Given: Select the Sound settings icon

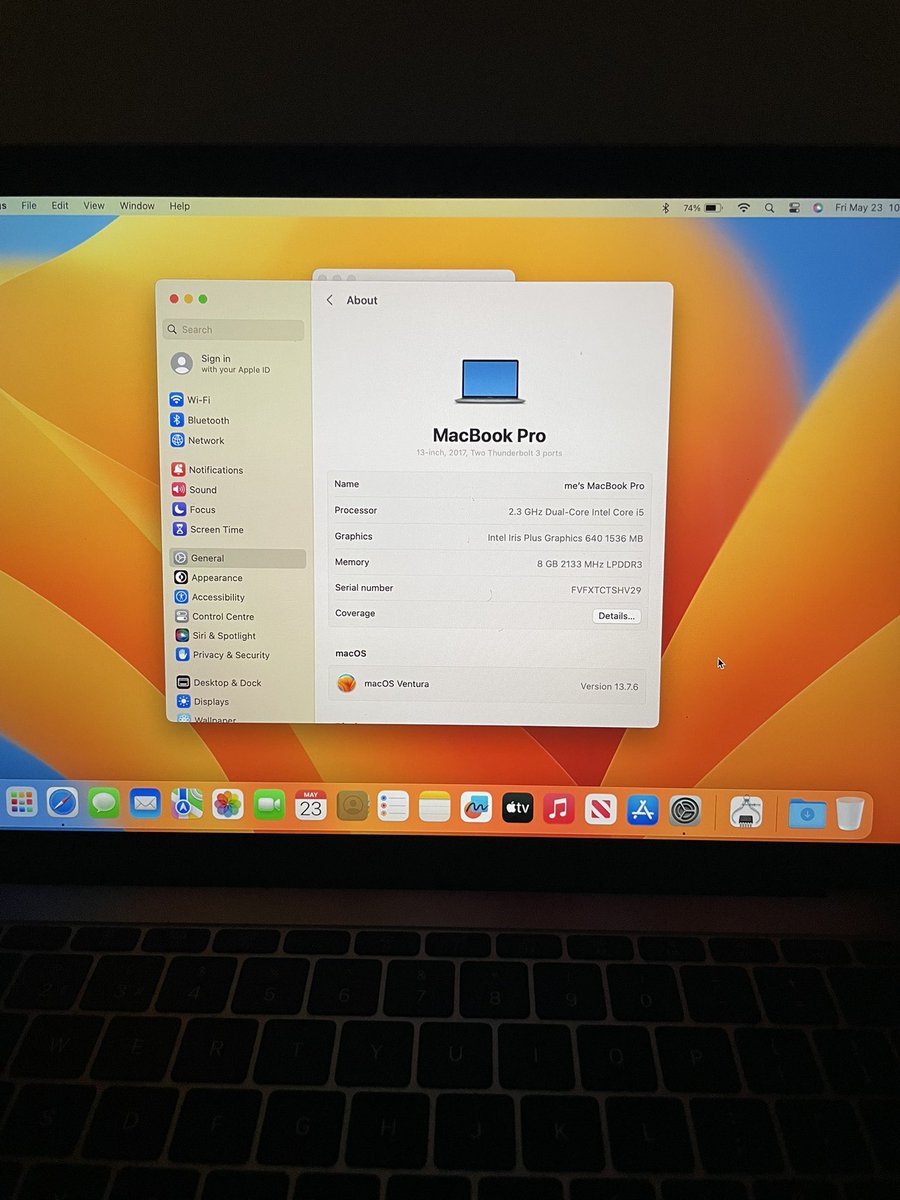Looking at the screenshot, I should (x=202, y=490).
